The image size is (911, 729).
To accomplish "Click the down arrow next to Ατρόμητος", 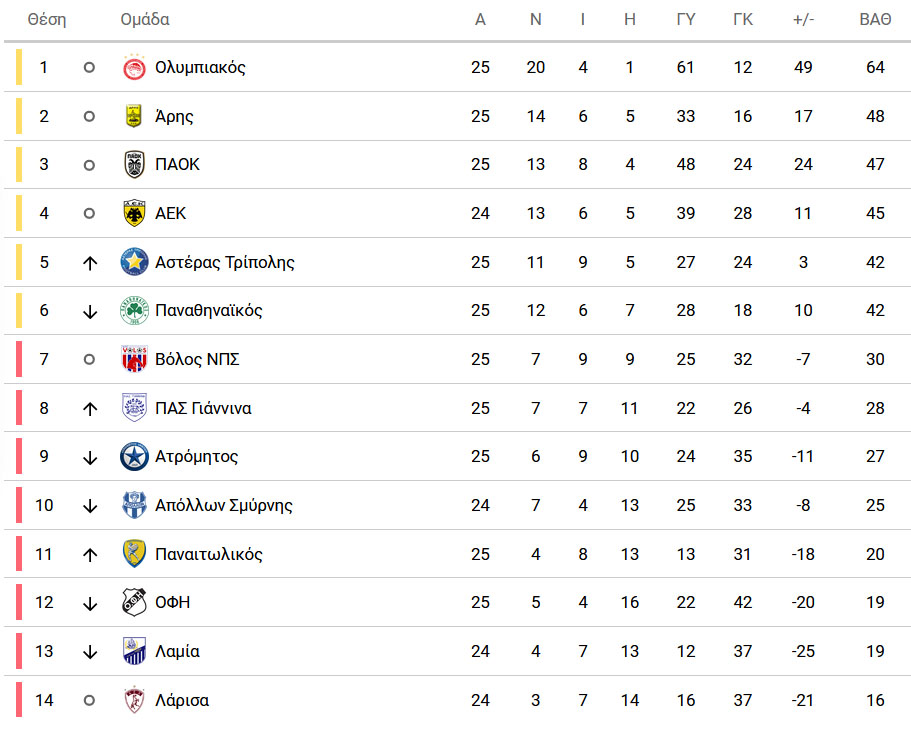I will coord(89,457).
